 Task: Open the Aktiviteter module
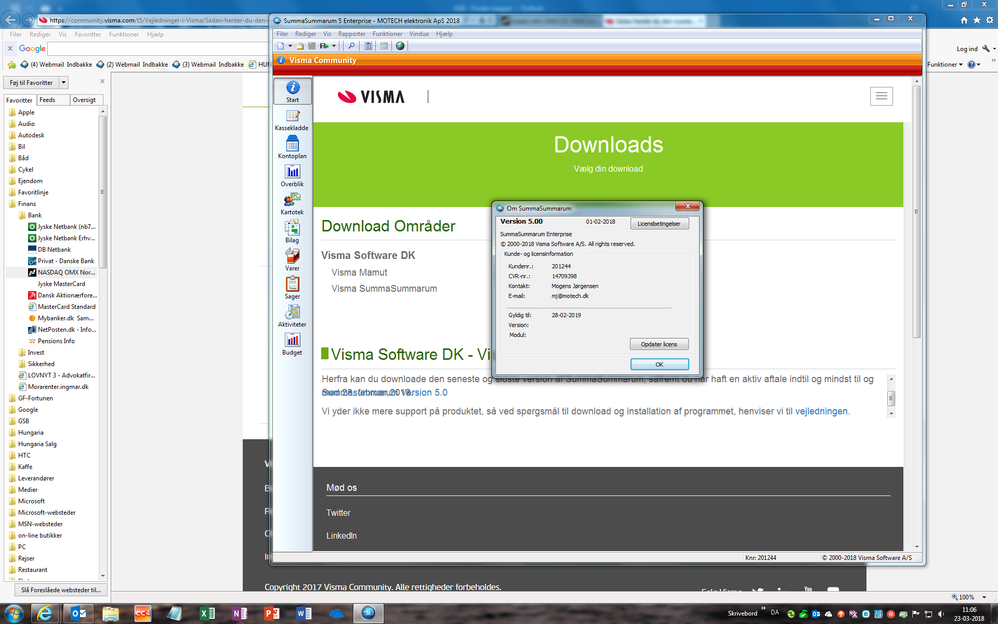click(x=292, y=316)
